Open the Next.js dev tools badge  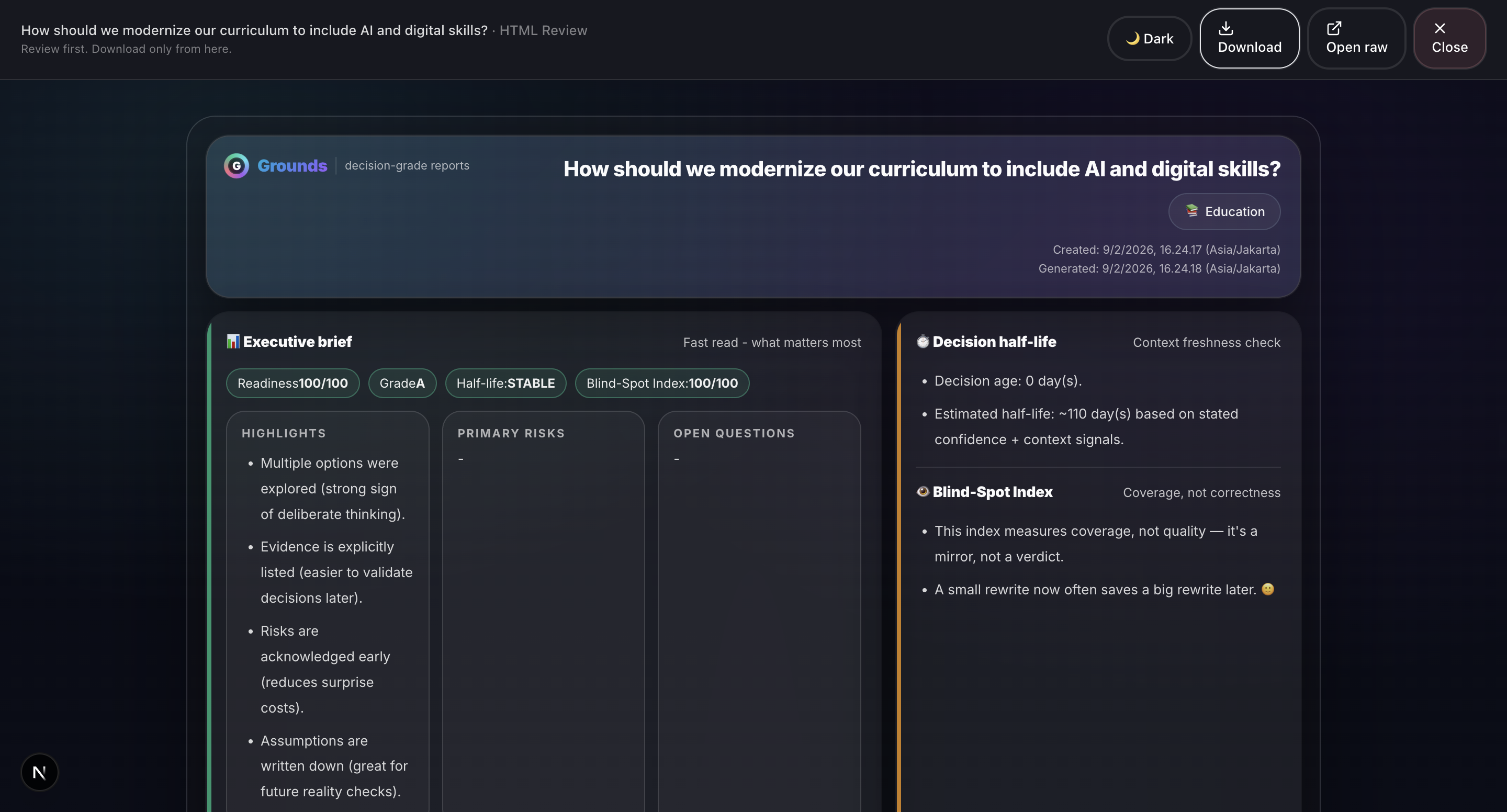pos(39,772)
